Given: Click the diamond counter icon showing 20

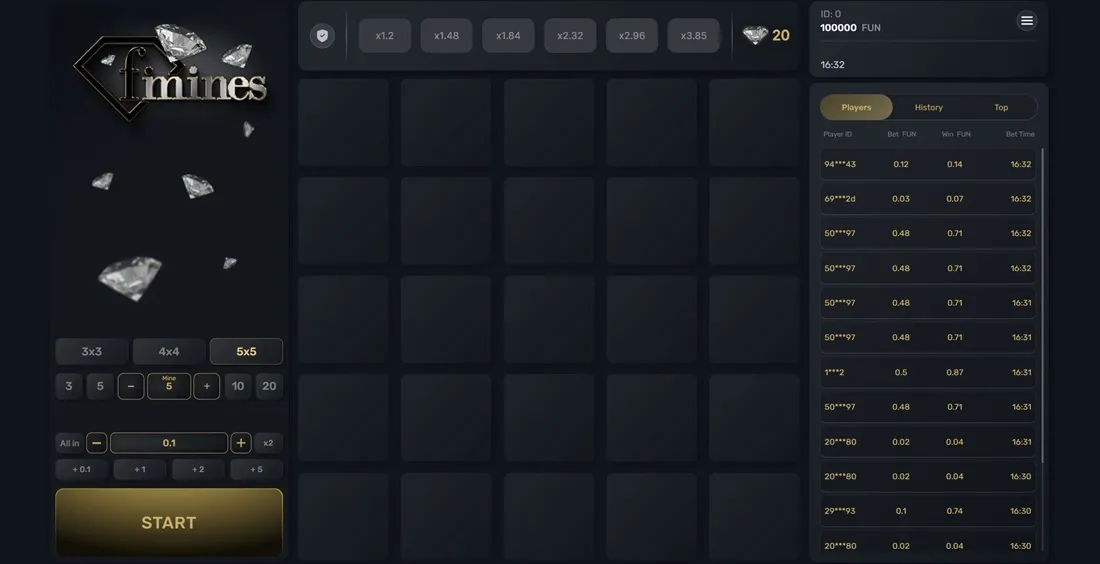Looking at the screenshot, I should click(x=755, y=35).
